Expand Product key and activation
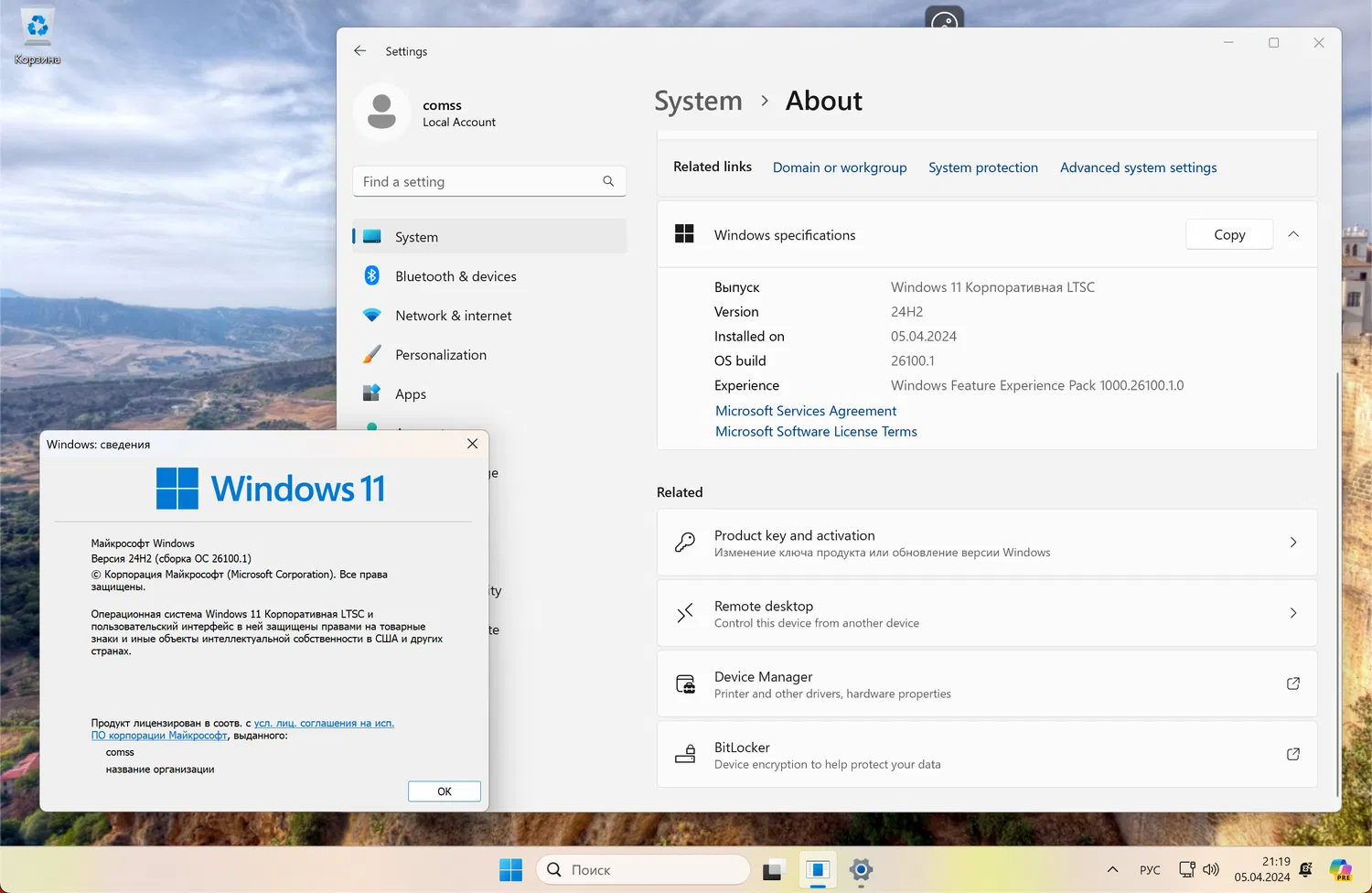Screen dimensions: 1372x893 tap(986, 543)
